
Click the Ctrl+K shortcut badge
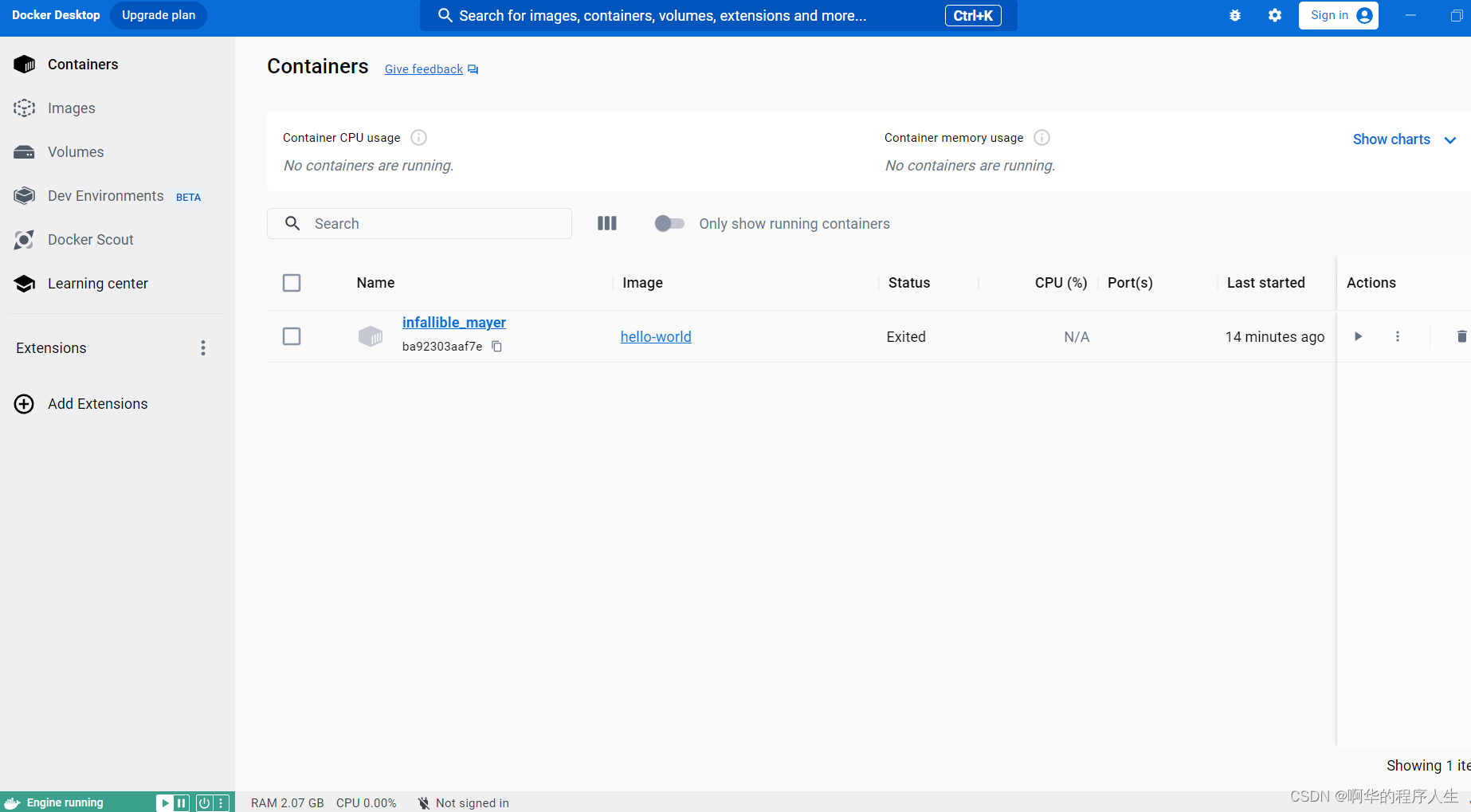click(x=973, y=16)
